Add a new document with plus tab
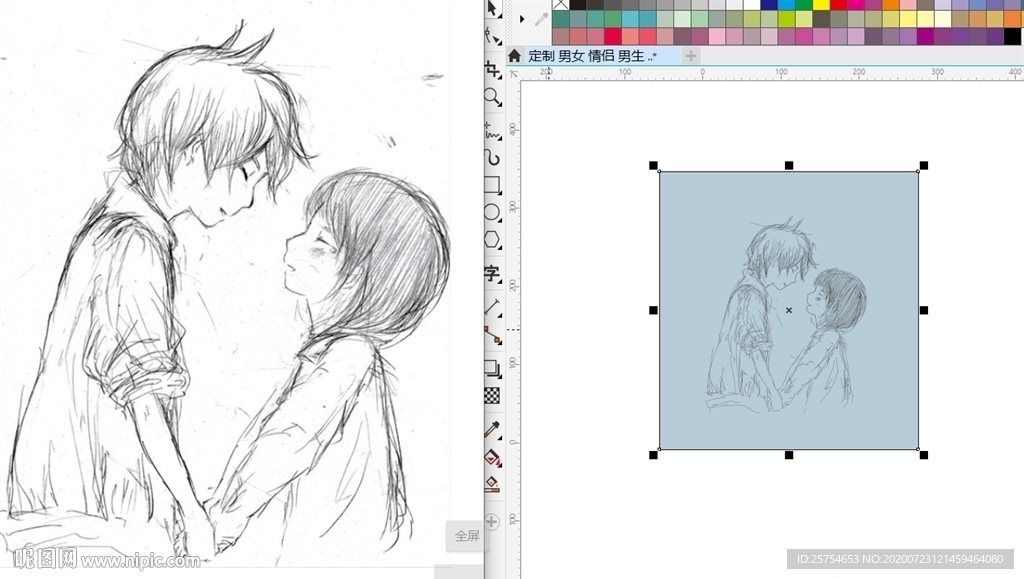1024x579 pixels. (691, 56)
